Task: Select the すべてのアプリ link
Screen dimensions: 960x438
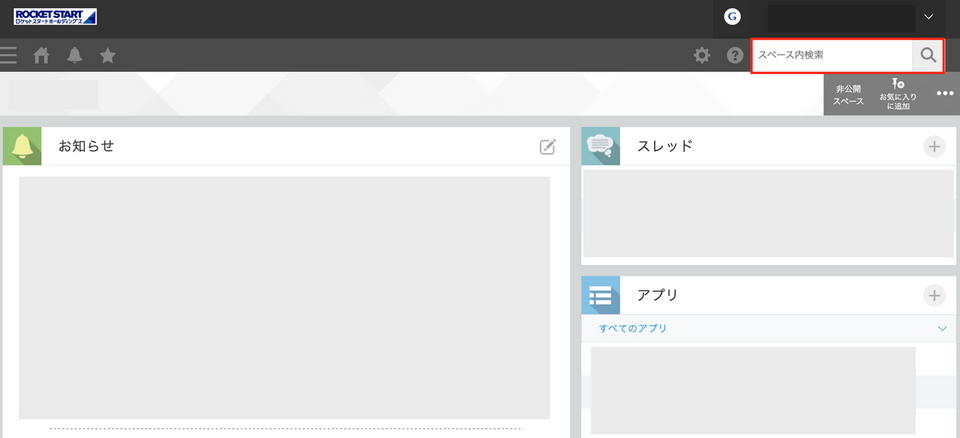Action: click(633, 328)
